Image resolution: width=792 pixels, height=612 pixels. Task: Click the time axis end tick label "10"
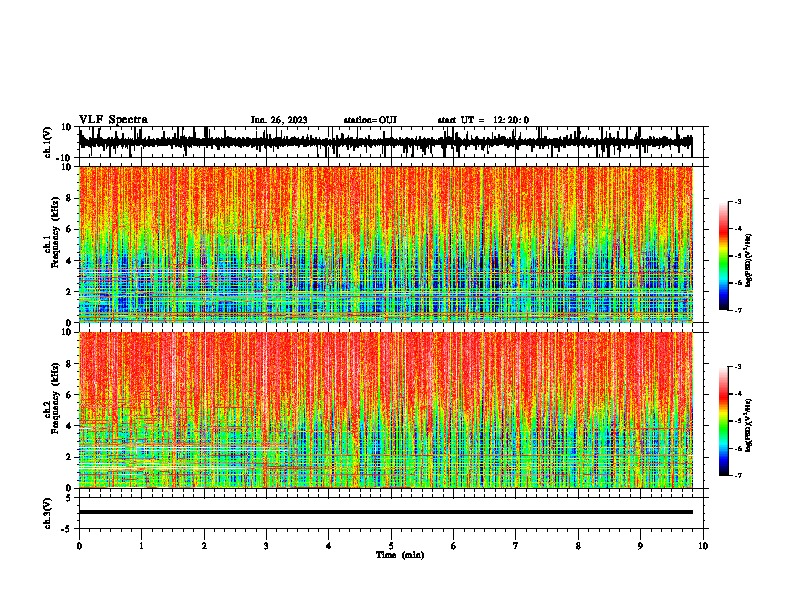coord(703,546)
